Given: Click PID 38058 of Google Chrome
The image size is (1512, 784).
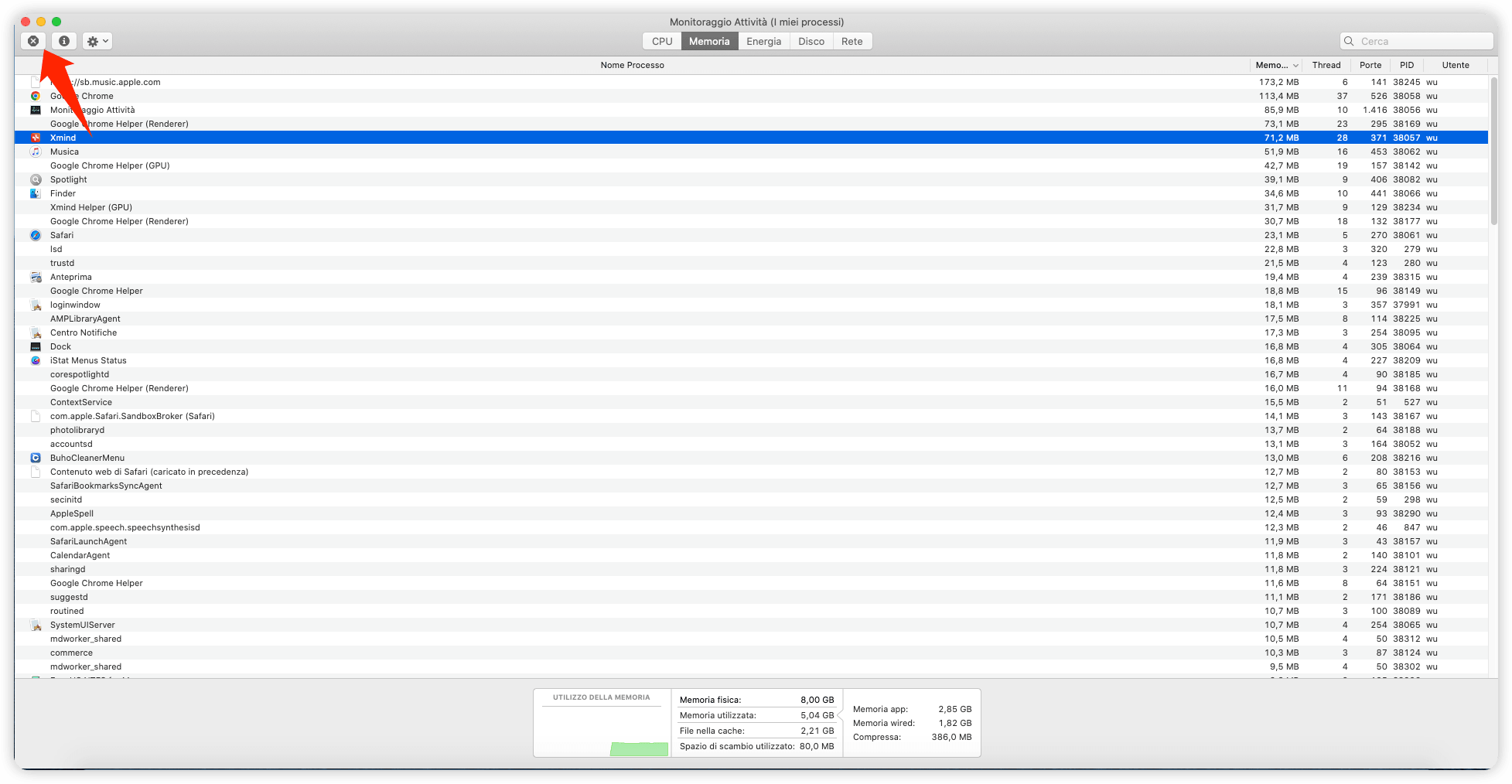Looking at the screenshot, I should 1407,96.
